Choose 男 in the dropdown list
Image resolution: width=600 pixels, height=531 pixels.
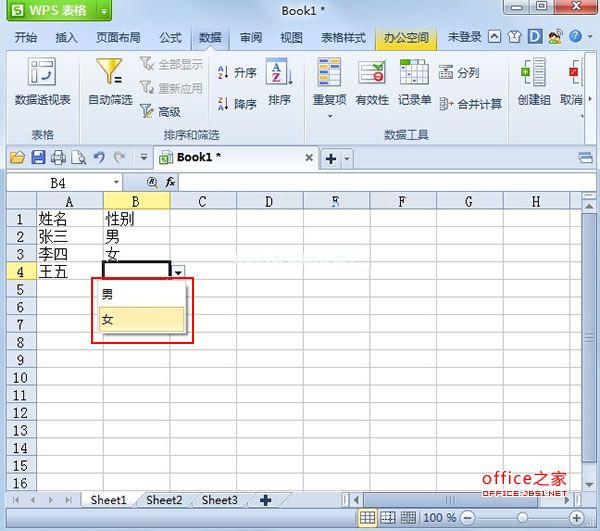141,295
